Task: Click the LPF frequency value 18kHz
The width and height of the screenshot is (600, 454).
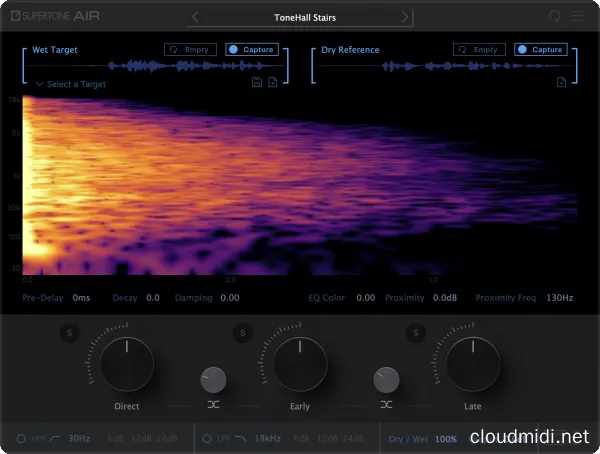Action: pos(268,439)
